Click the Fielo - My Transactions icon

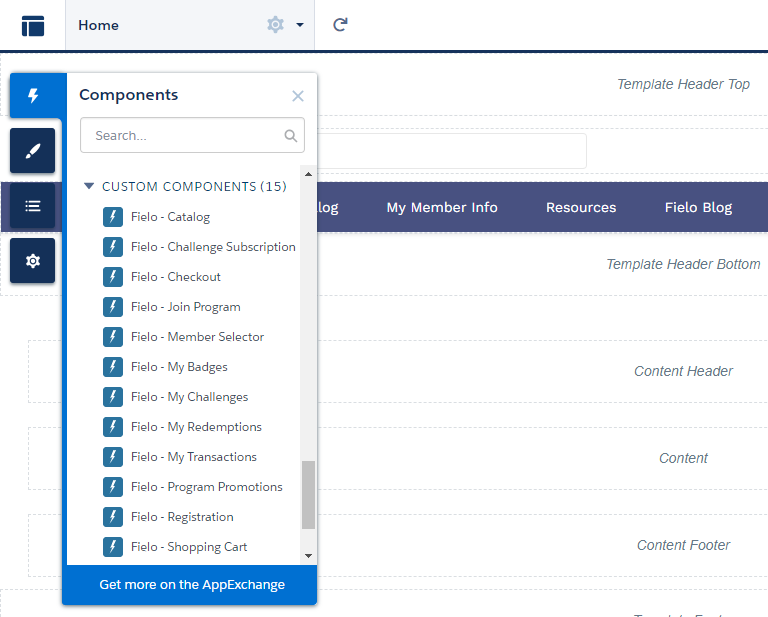113,457
